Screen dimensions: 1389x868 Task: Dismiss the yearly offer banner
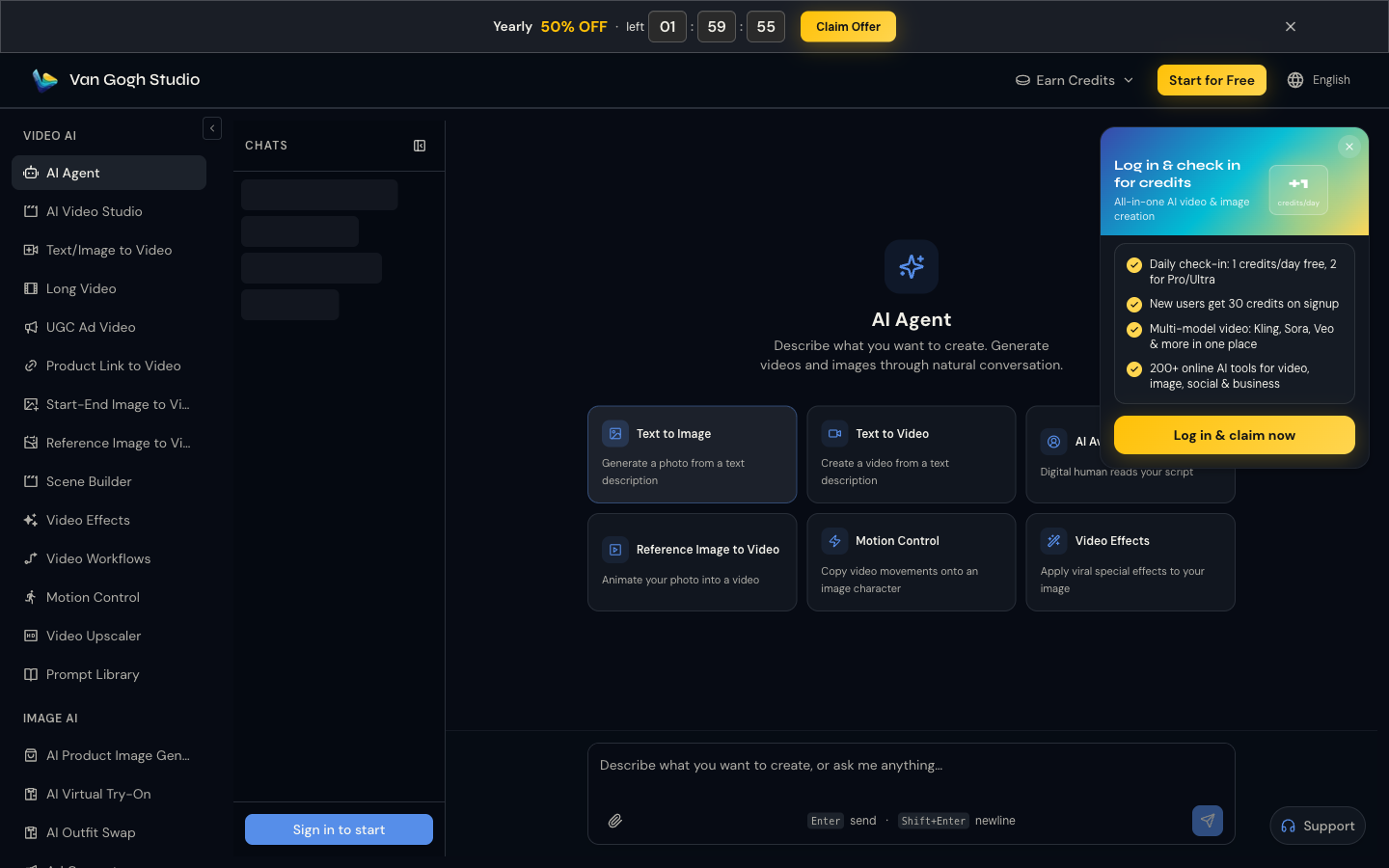1291,27
